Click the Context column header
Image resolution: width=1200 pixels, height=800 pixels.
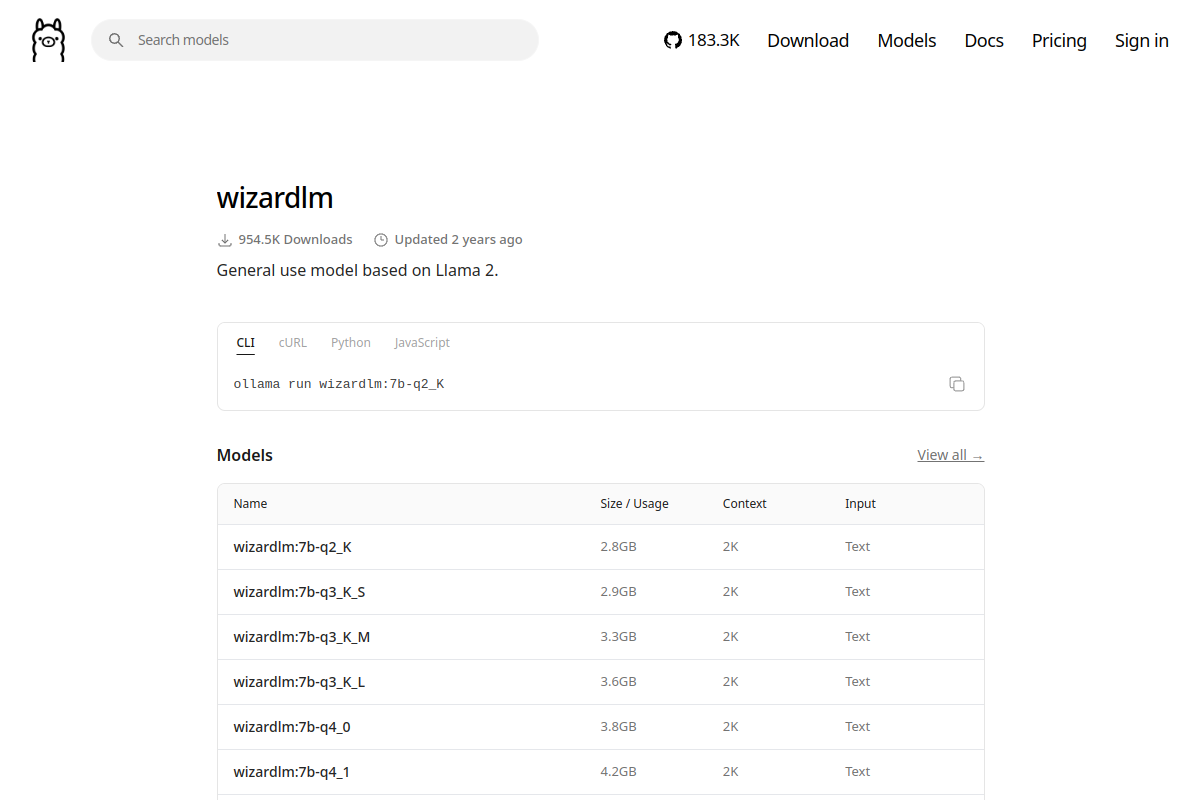[745, 504]
